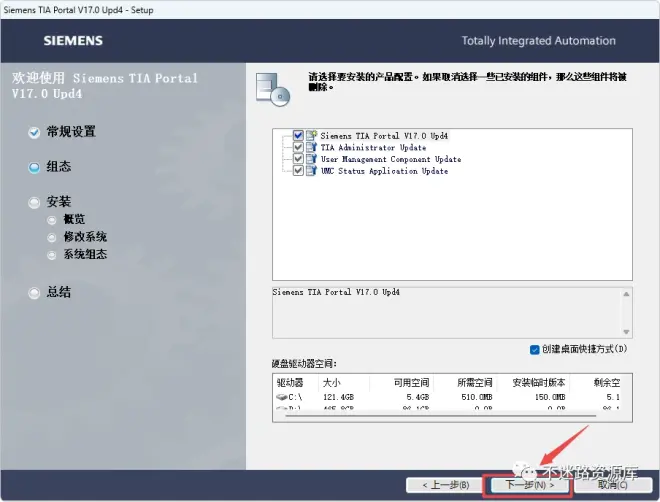Screen dimensions: 660x502
Task: Click the 驱动器 column header
Action: (x=290, y=382)
